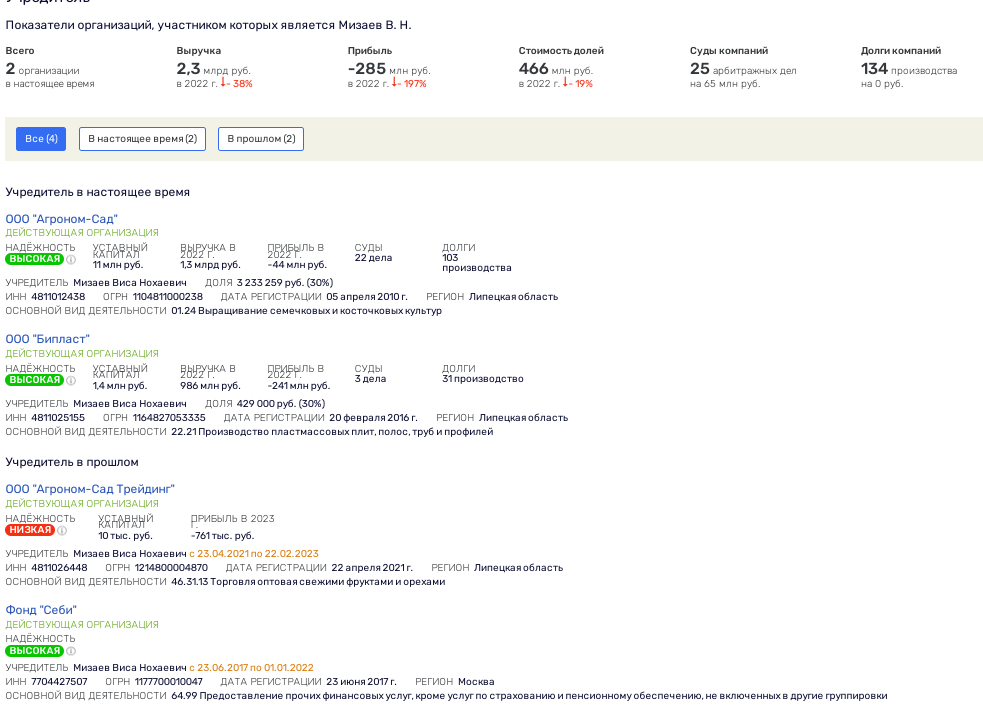Click the red -38% revenue change indicator
The width and height of the screenshot is (983, 716).
pos(236,83)
